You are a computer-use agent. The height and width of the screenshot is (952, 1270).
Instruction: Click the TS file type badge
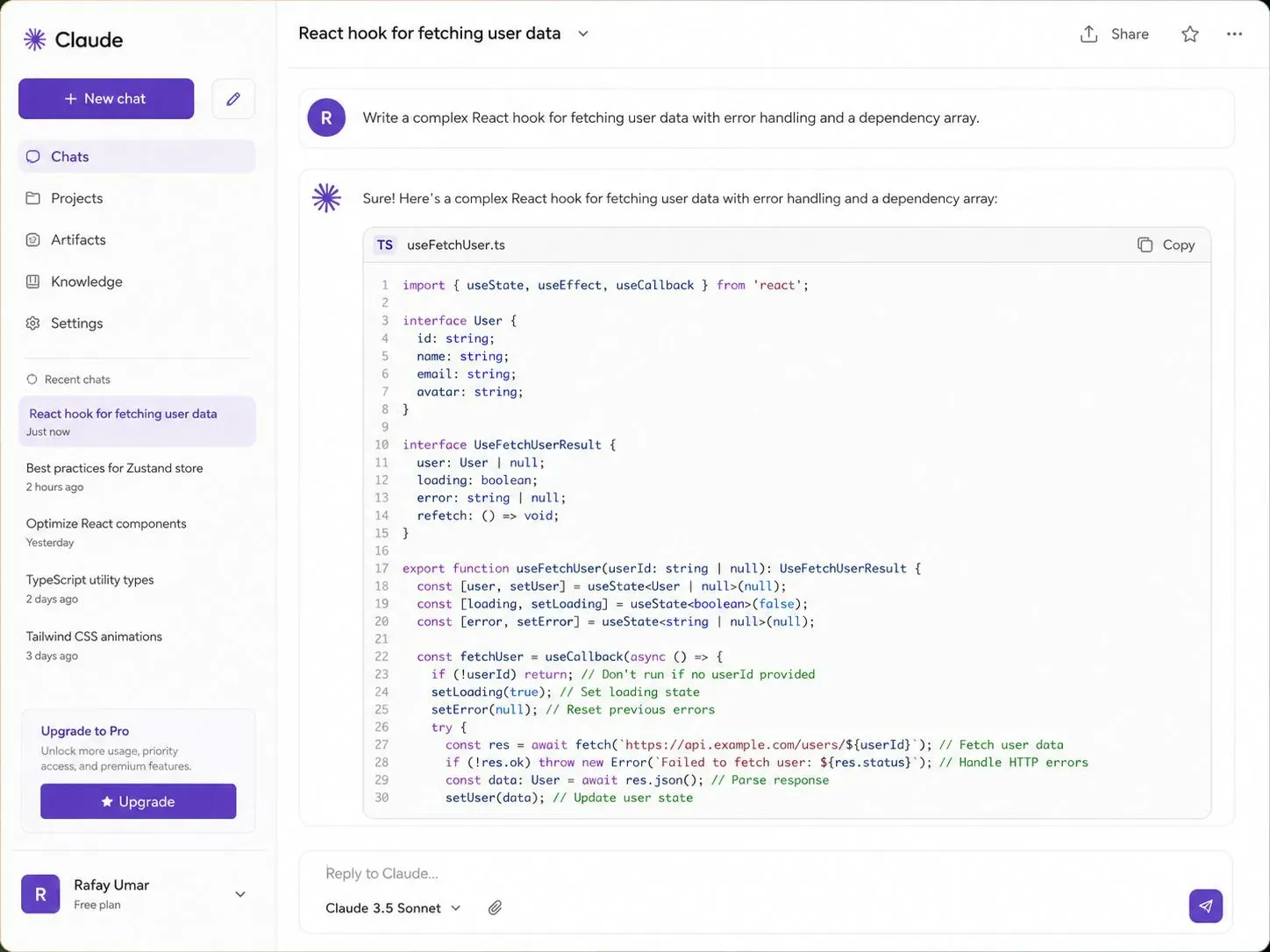pyautogui.click(x=385, y=245)
